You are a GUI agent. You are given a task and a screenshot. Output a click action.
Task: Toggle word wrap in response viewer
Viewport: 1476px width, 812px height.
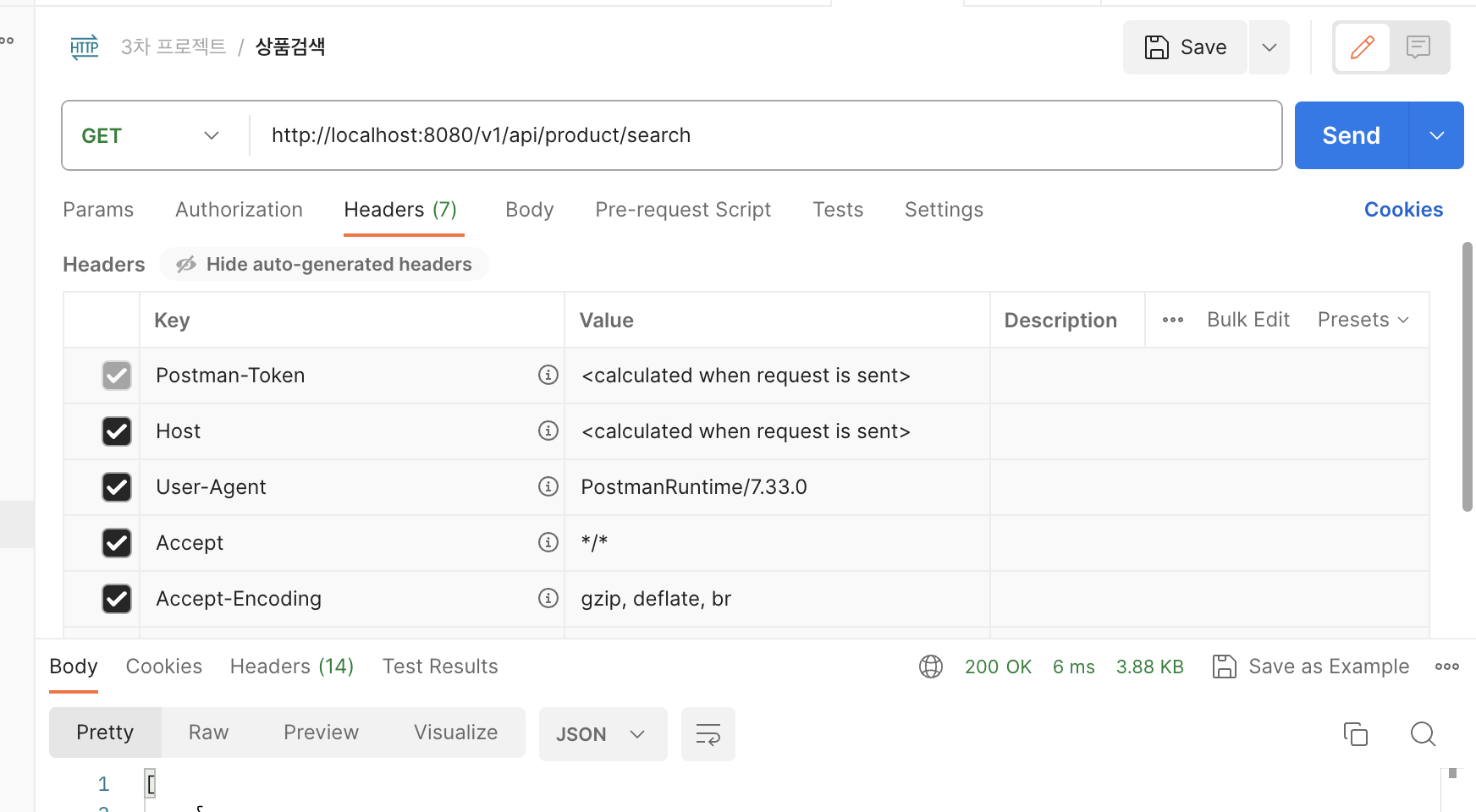pyautogui.click(x=708, y=734)
